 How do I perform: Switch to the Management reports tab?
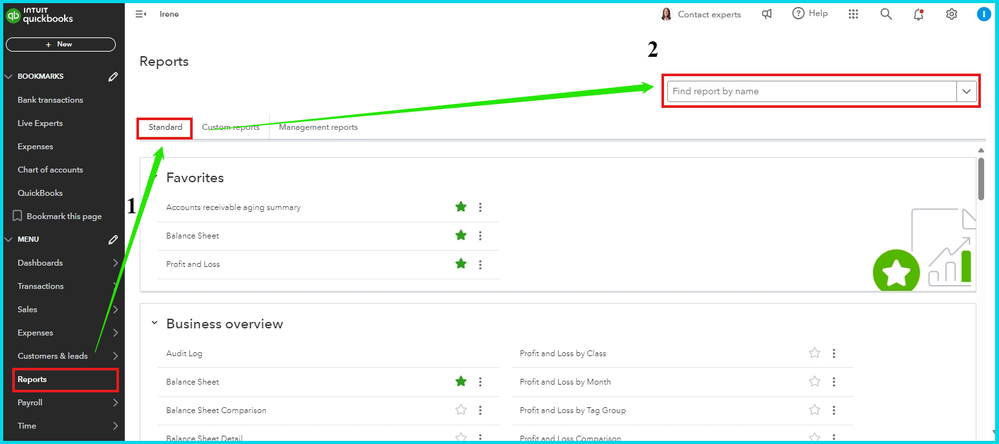318,127
